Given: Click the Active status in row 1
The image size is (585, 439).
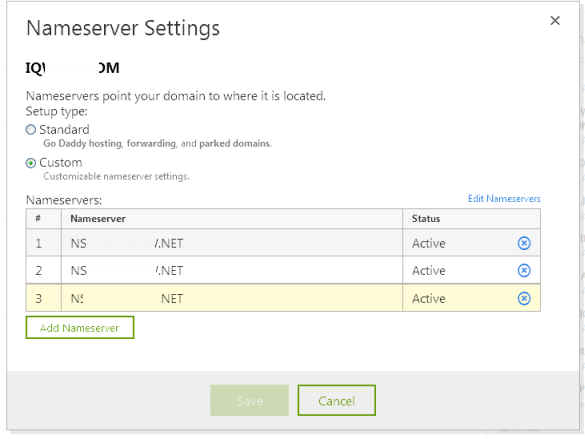Looking at the screenshot, I should coord(429,243).
